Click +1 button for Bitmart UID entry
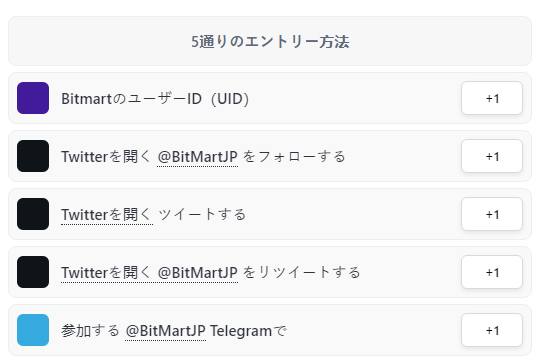The width and height of the screenshot is (540, 362). (492, 98)
